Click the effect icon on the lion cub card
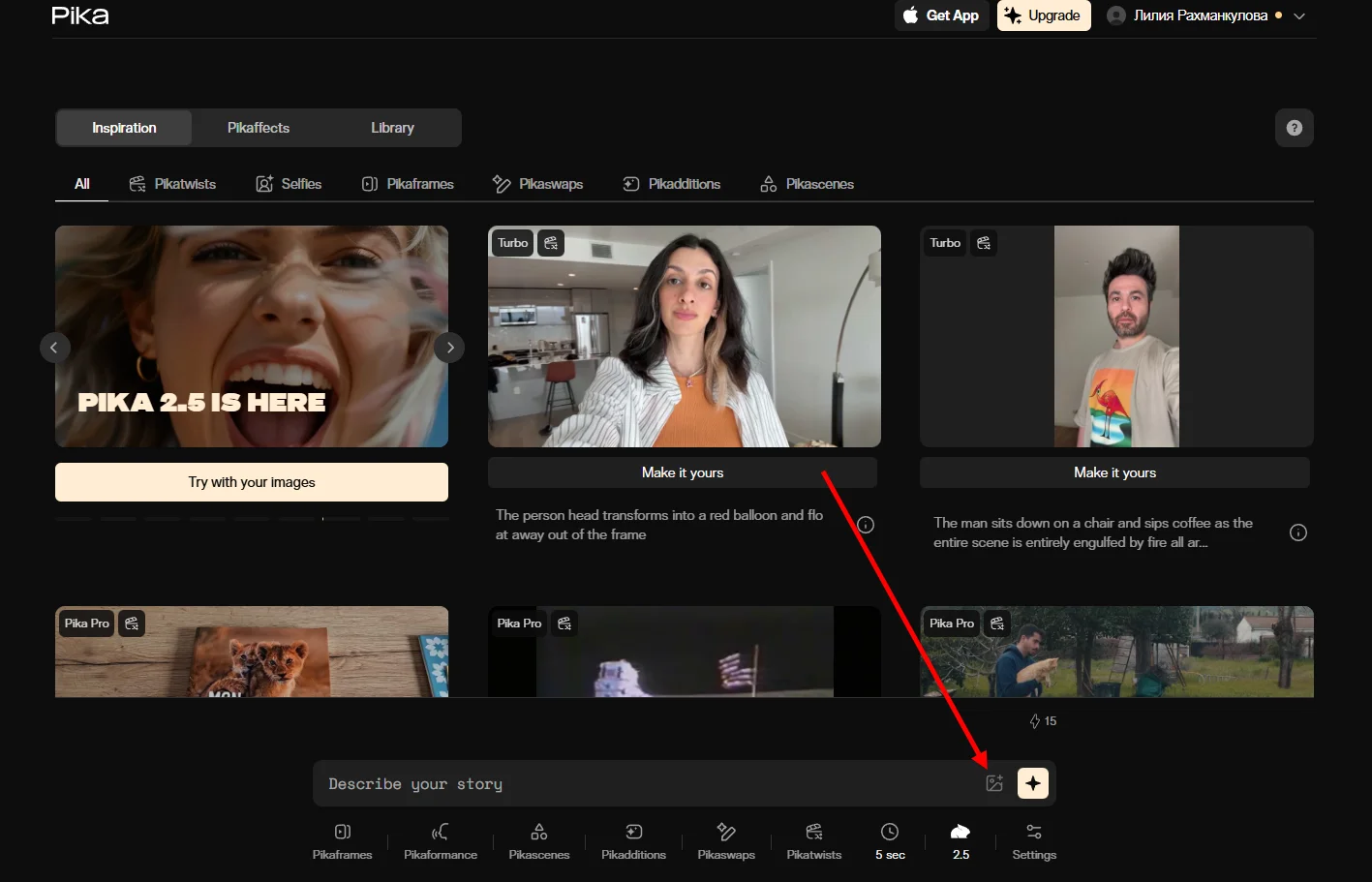 click(132, 623)
